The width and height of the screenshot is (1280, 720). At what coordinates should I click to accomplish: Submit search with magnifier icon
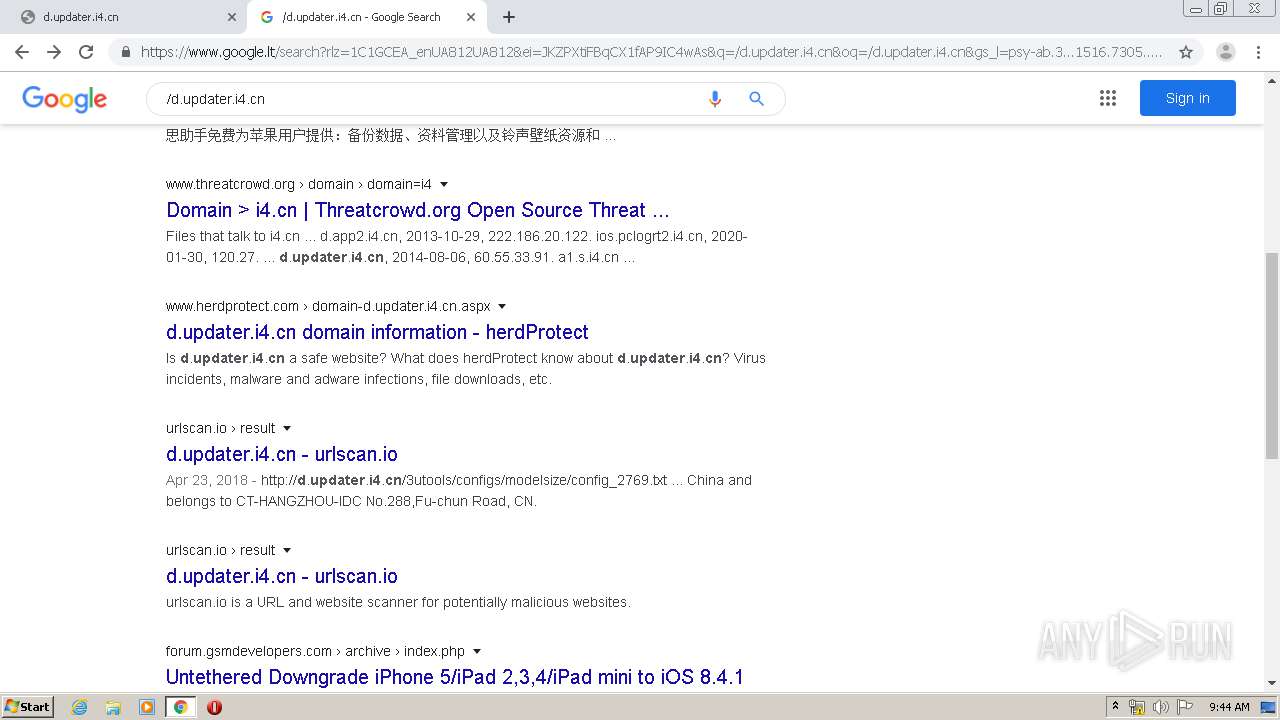pos(756,99)
